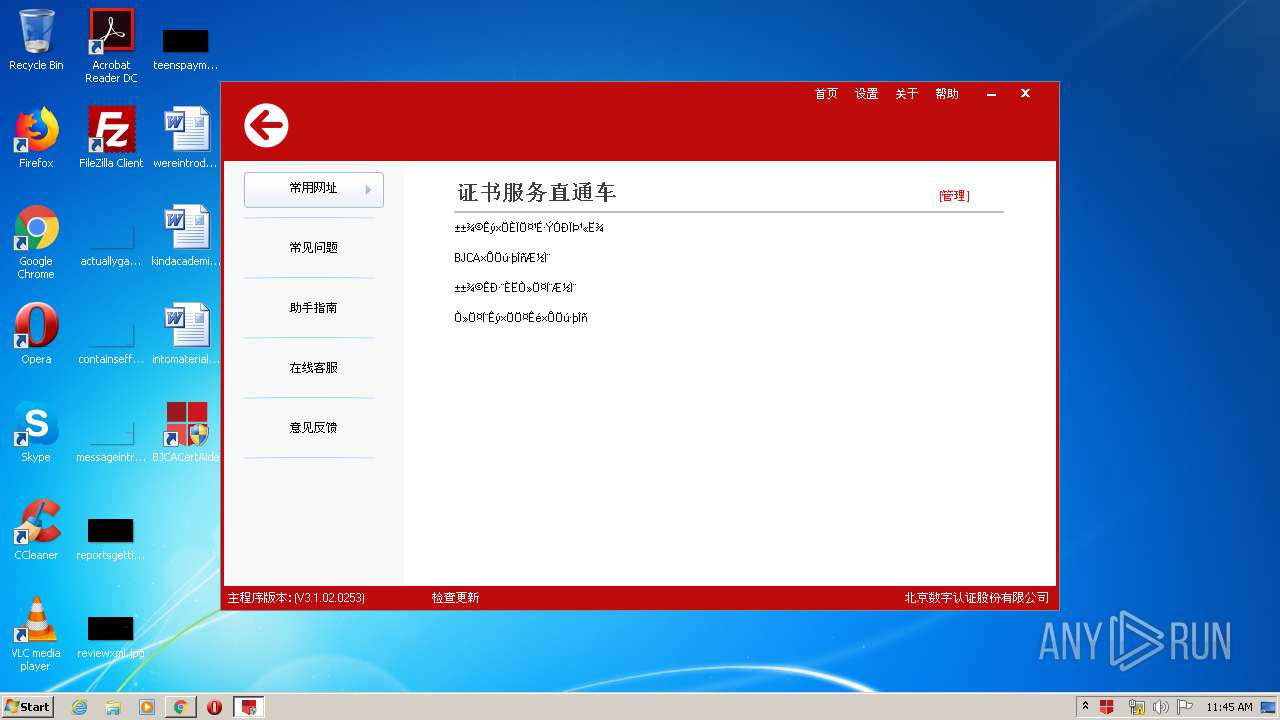Select the 意见反馈 sidebar tab

(314, 428)
